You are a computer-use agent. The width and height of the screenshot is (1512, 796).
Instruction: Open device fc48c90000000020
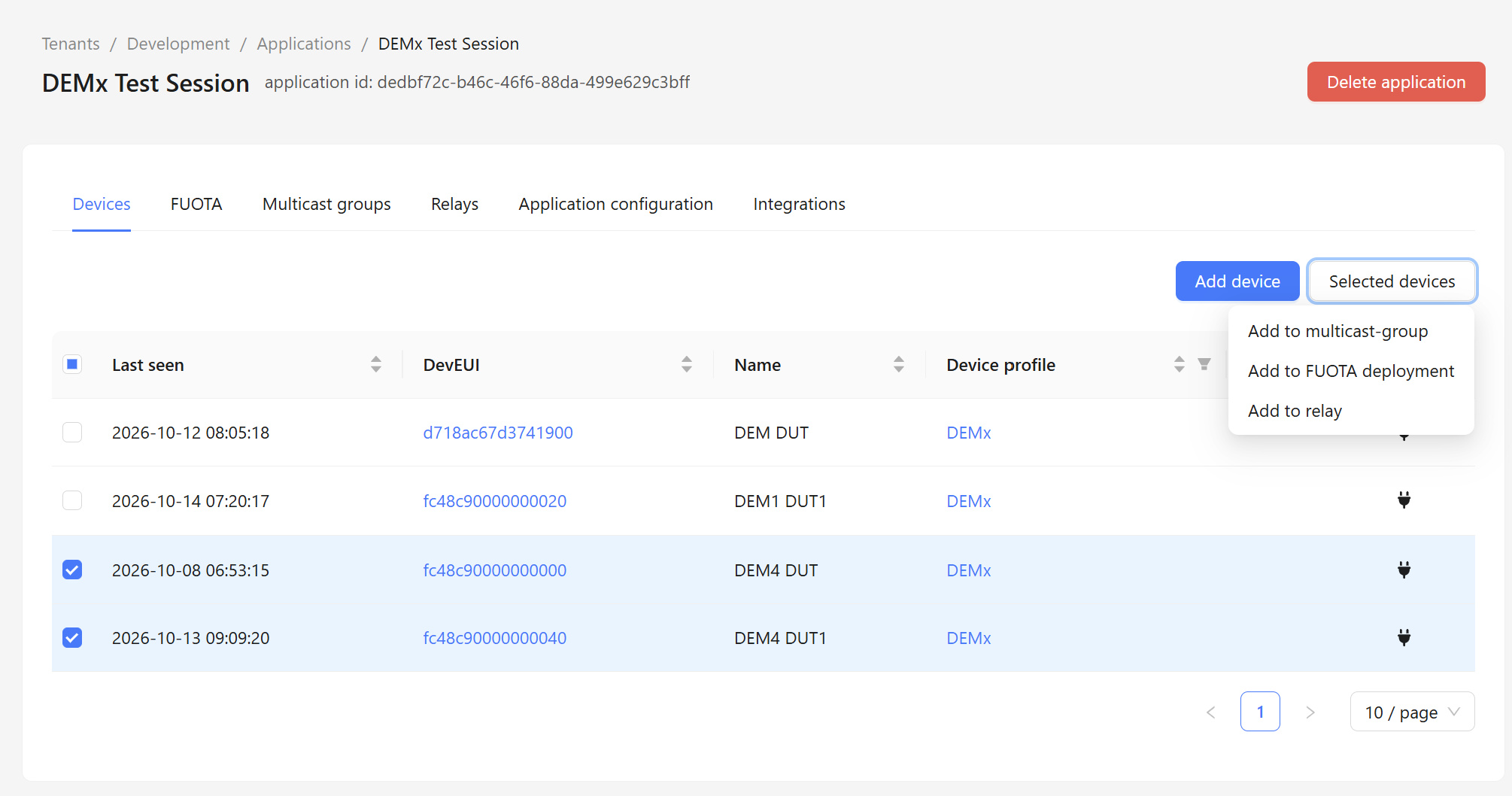click(x=495, y=501)
